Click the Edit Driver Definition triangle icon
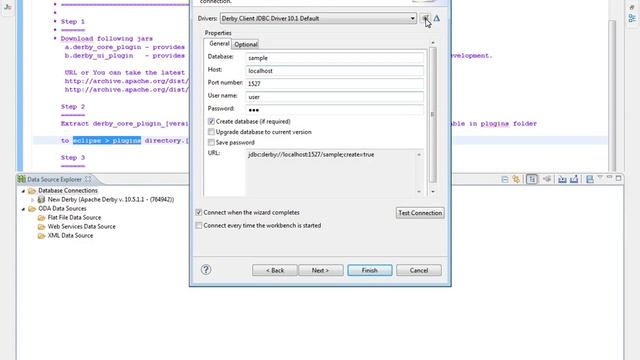640x360 pixels. click(x=437, y=18)
